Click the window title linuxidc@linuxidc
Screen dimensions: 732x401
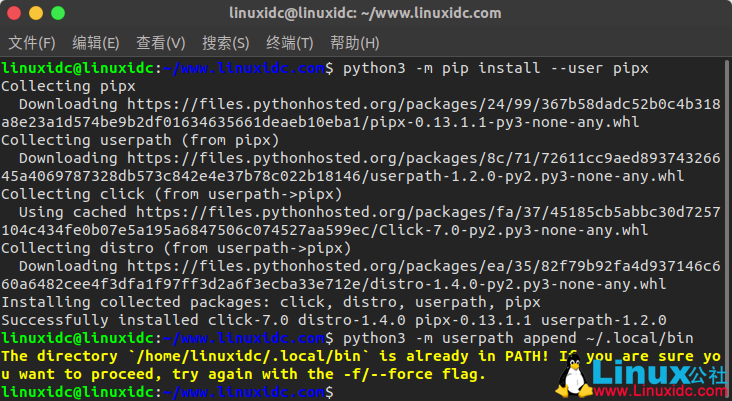pos(365,13)
